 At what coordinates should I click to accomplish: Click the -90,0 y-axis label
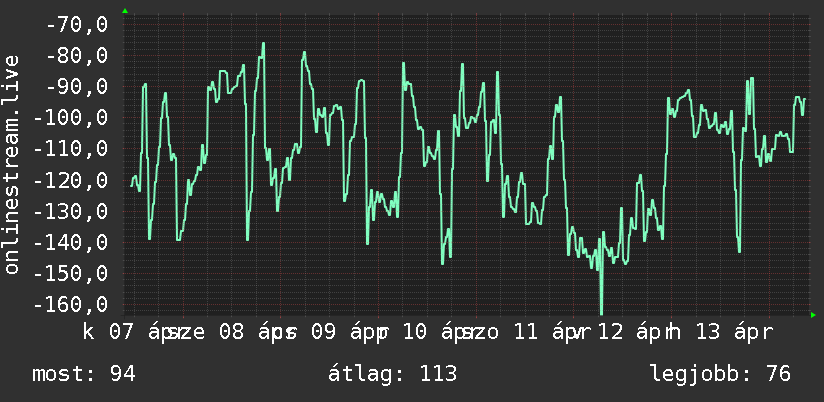pyautogui.click(x=77, y=86)
